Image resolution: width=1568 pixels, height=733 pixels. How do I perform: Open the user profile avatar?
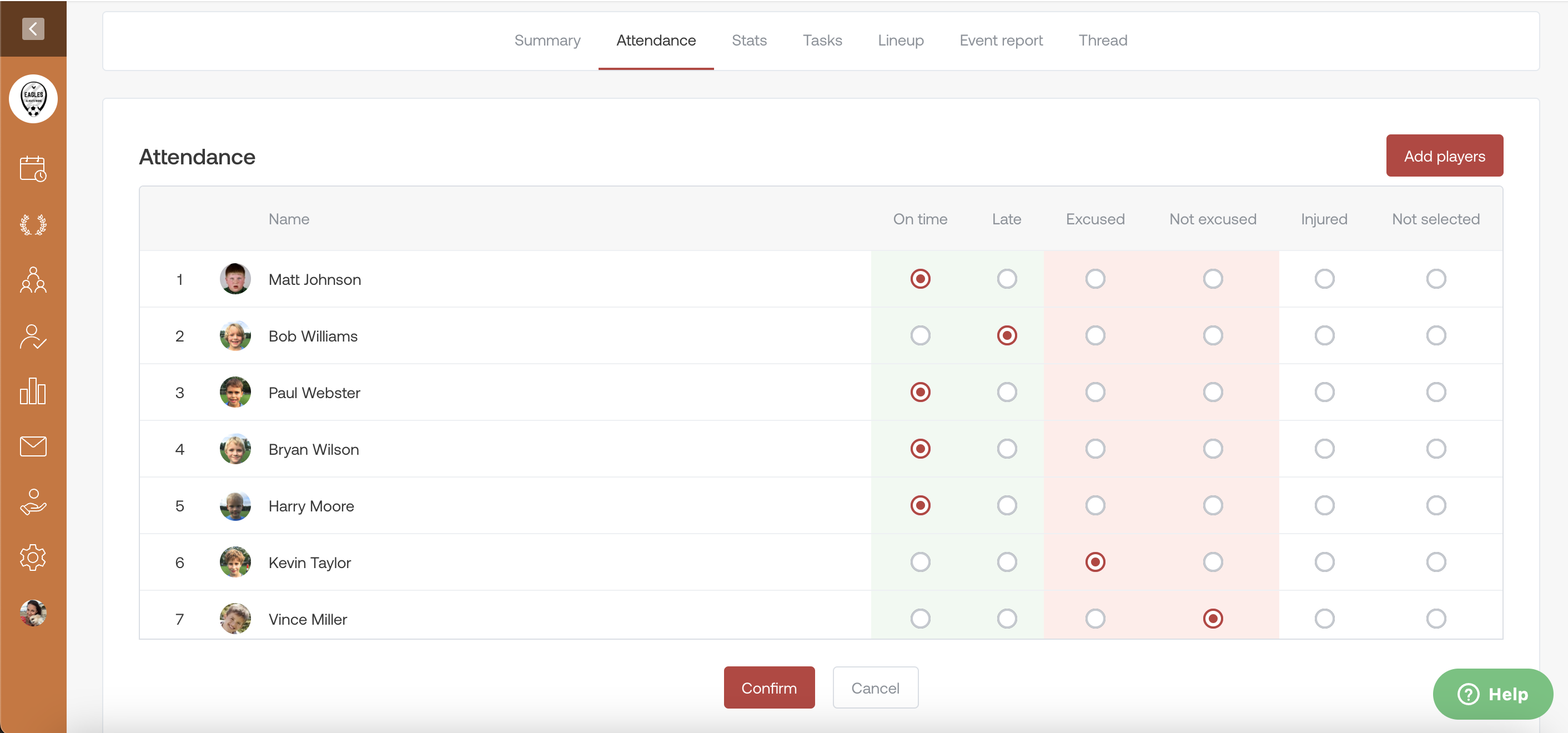pos(33,612)
